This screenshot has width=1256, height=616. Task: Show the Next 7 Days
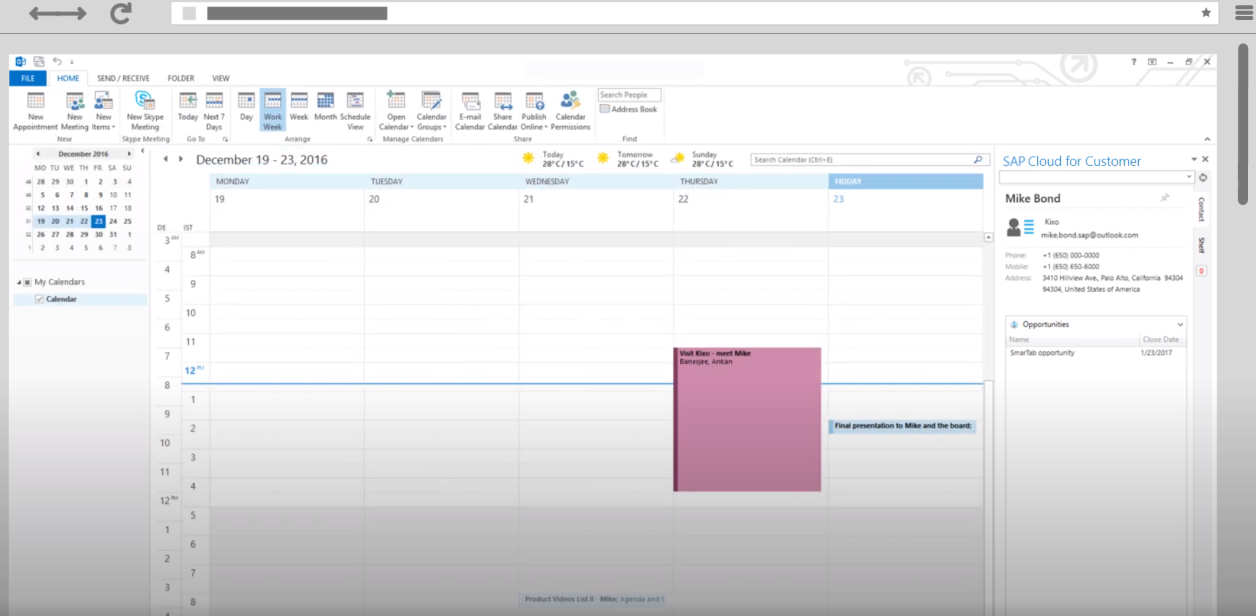(214, 110)
